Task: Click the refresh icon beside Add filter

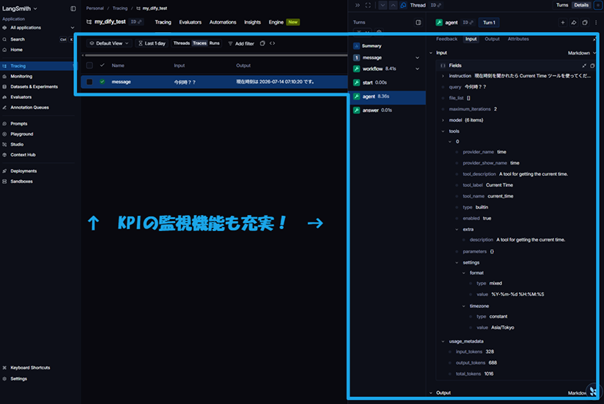Action: pyautogui.click(x=262, y=44)
